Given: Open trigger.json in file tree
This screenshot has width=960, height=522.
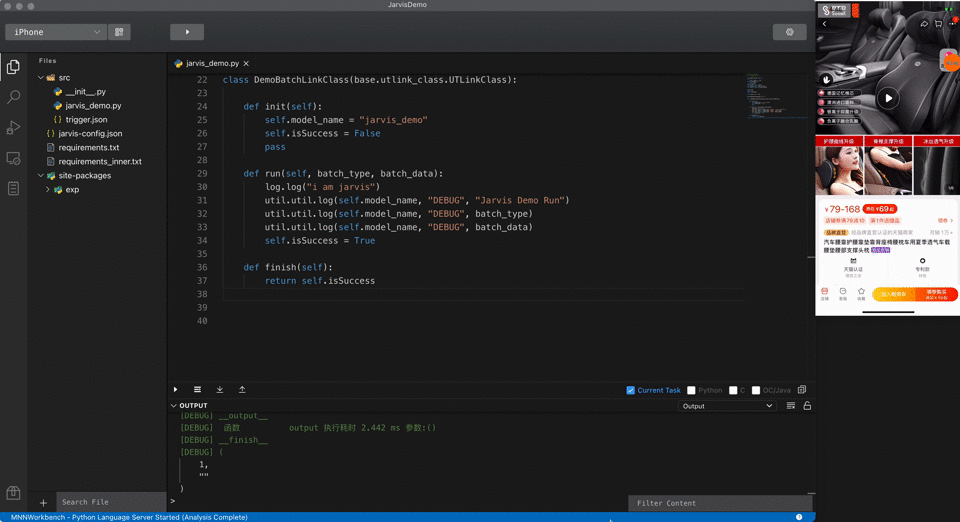Looking at the screenshot, I should pyautogui.click(x=86, y=120).
